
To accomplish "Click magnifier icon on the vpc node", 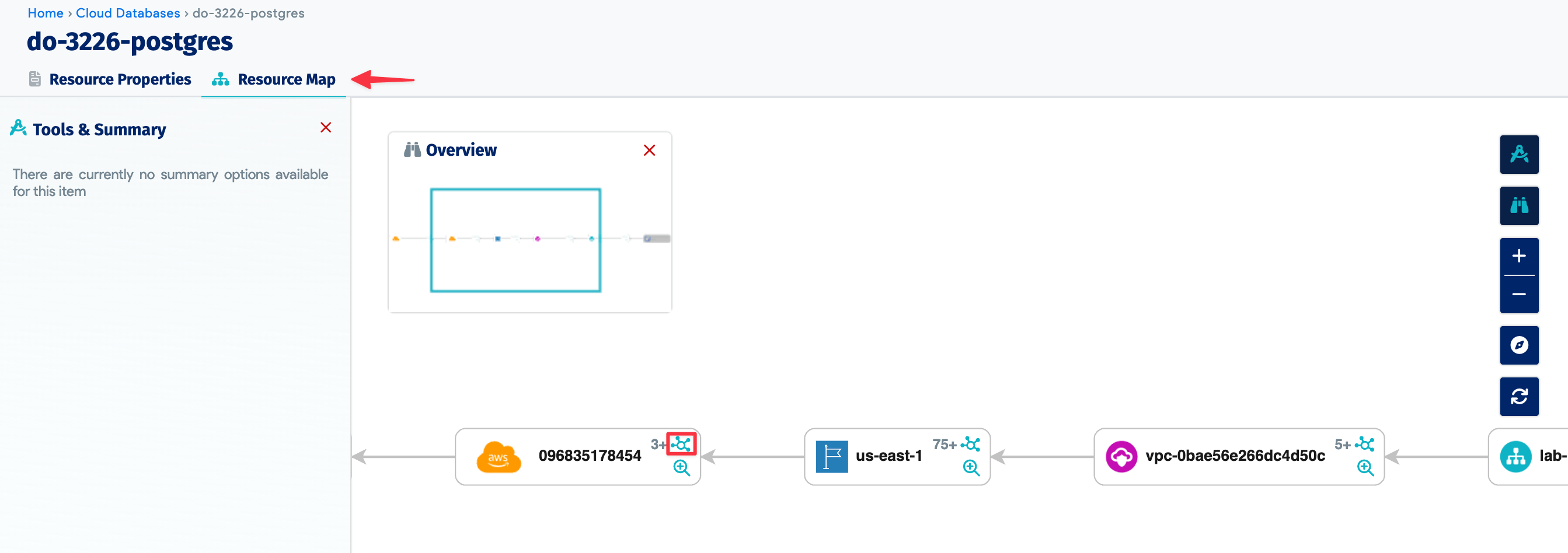I will pos(1365,468).
